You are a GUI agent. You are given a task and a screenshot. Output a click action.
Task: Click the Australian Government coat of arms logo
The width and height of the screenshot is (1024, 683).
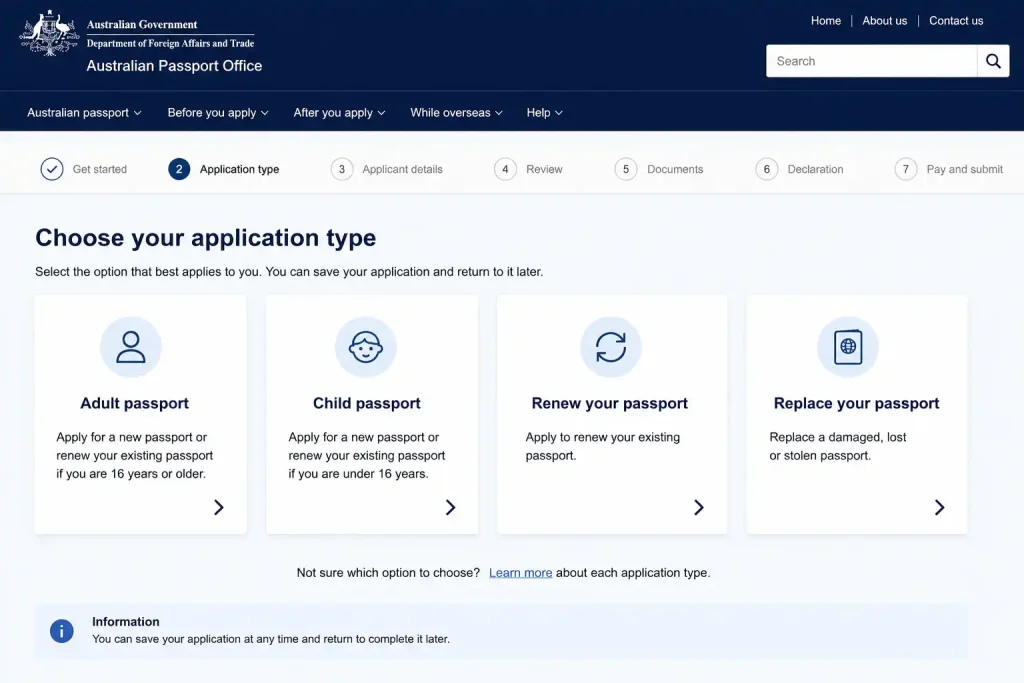pyautogui.click(x=49, y=33)
